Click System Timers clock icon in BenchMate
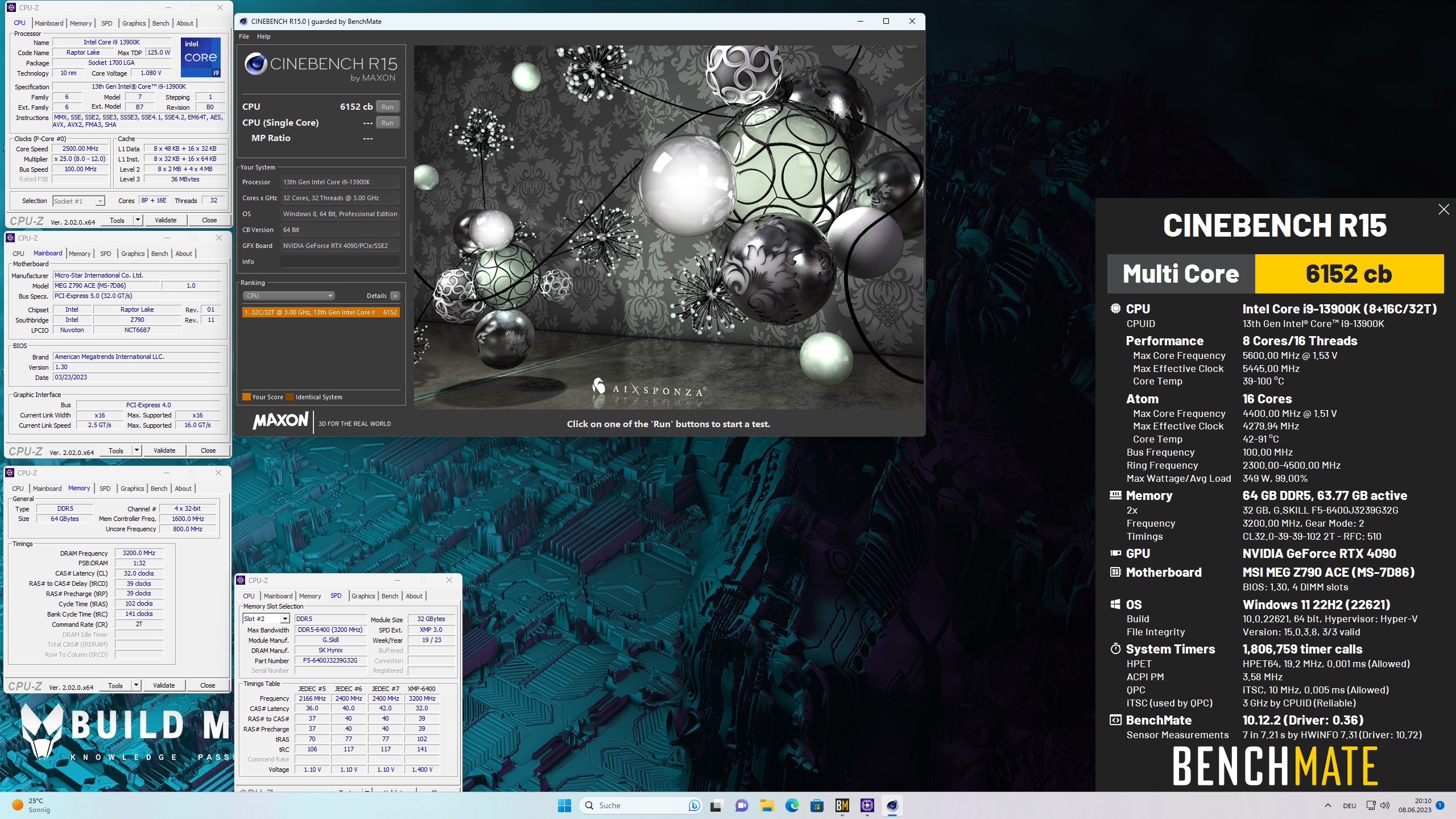 click(1115, 649)
